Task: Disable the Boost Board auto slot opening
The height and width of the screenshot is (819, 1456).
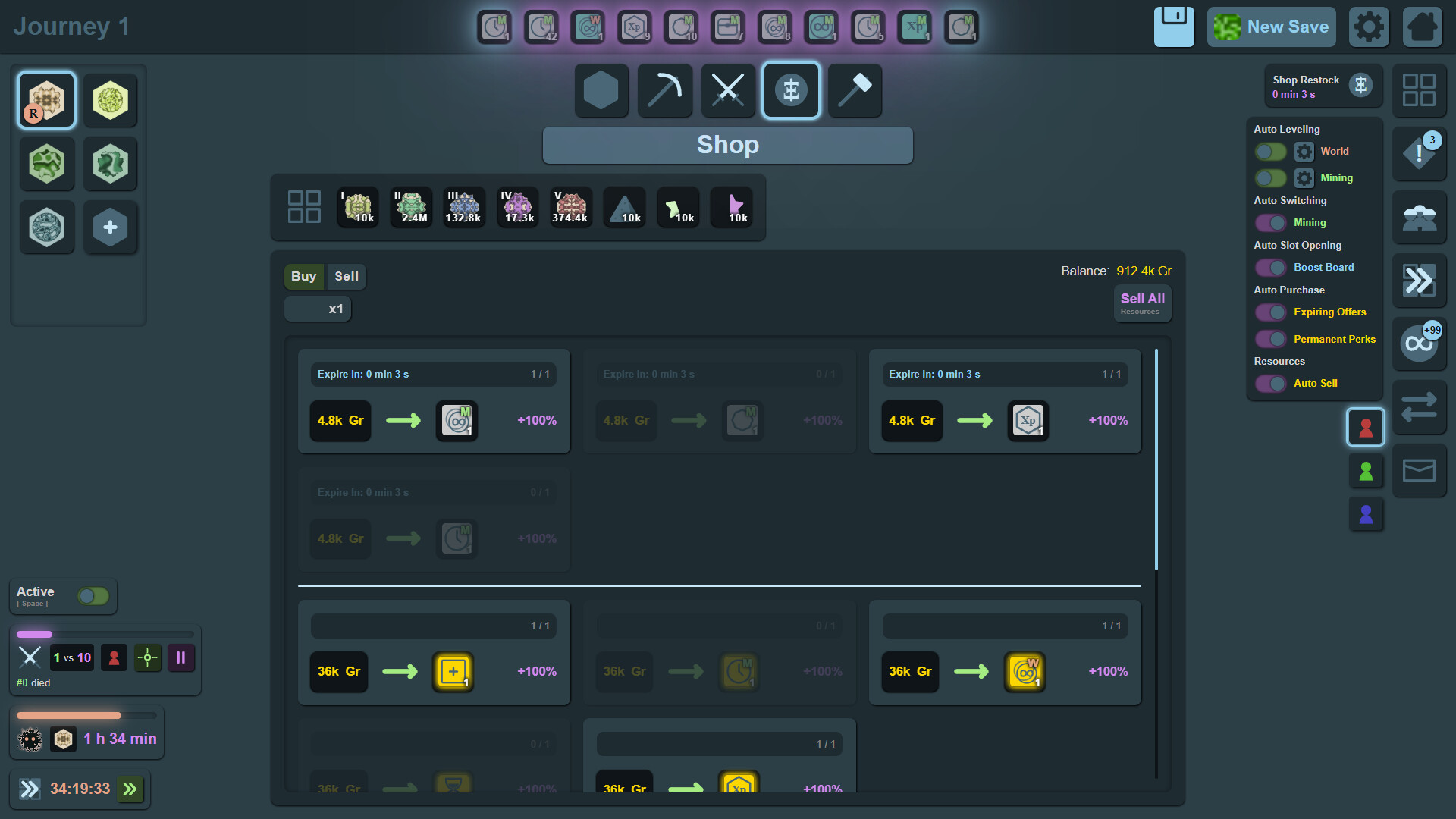Action: 1270,267
